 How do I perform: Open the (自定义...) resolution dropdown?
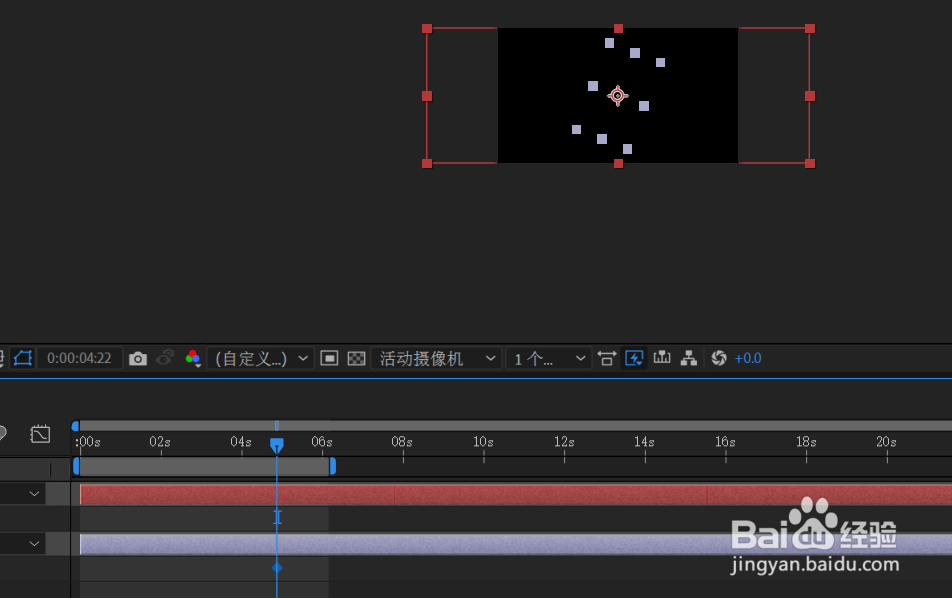(260, 359)
